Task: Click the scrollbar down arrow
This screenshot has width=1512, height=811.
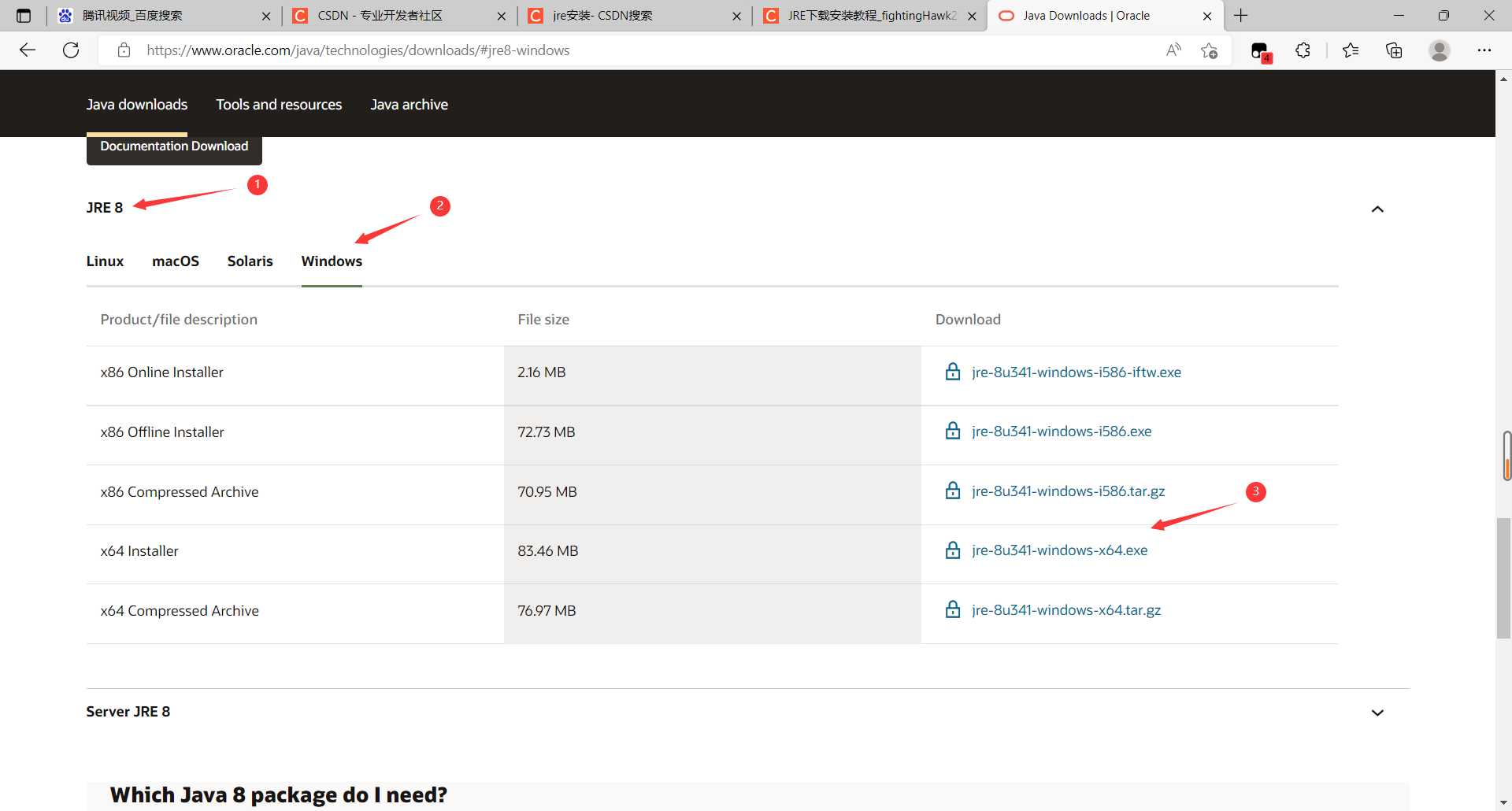Action: (1503, 802)
